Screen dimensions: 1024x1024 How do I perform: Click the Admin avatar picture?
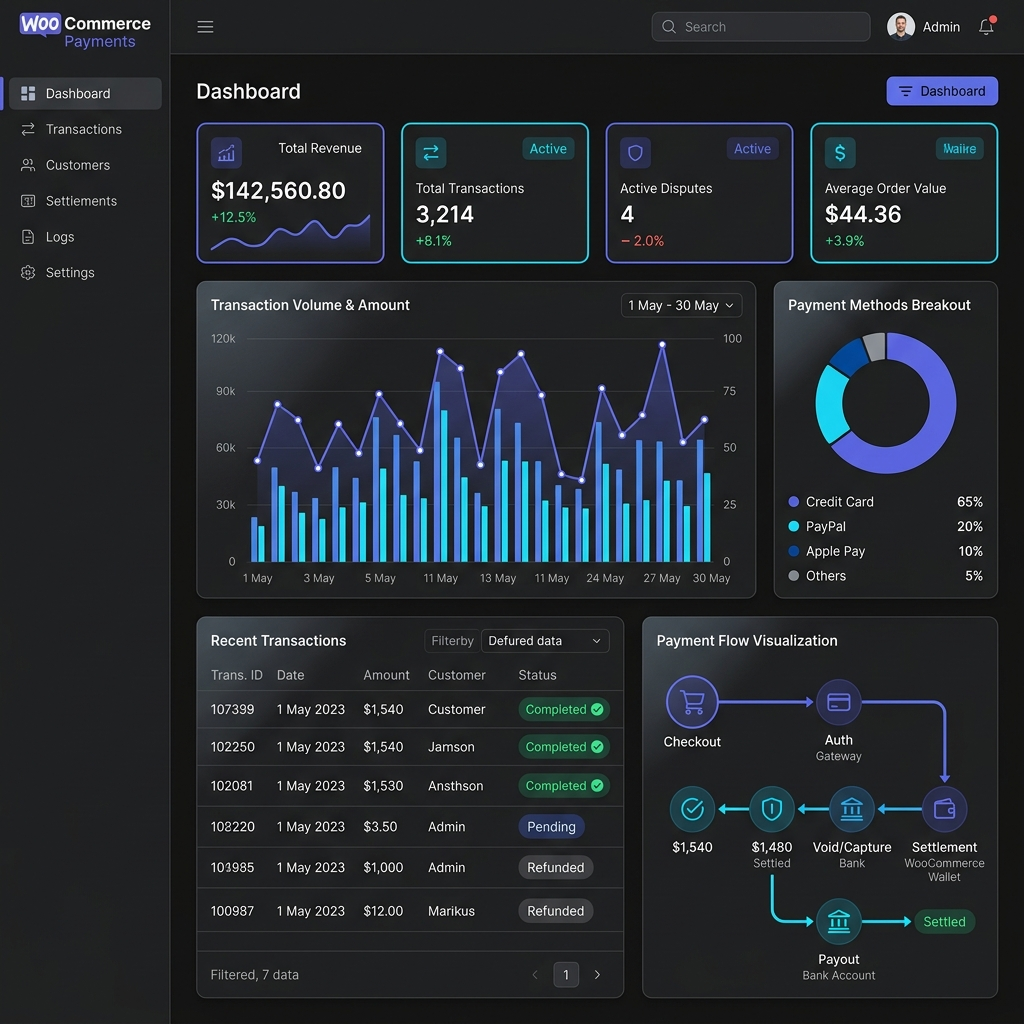click(x=901, y=27)
